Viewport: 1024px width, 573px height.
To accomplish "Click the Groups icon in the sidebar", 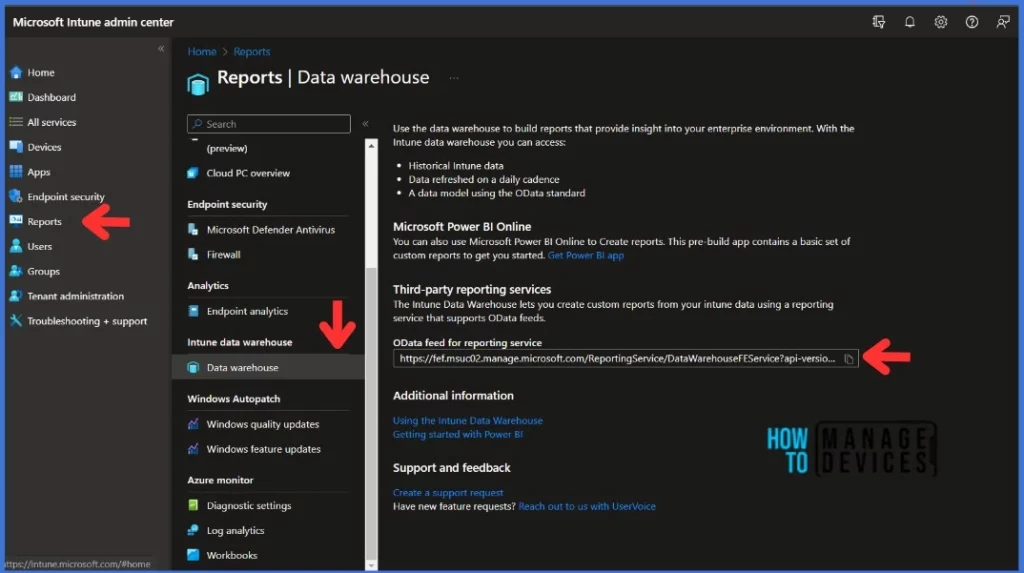I will pyautogui.click(x=16, y=271).
